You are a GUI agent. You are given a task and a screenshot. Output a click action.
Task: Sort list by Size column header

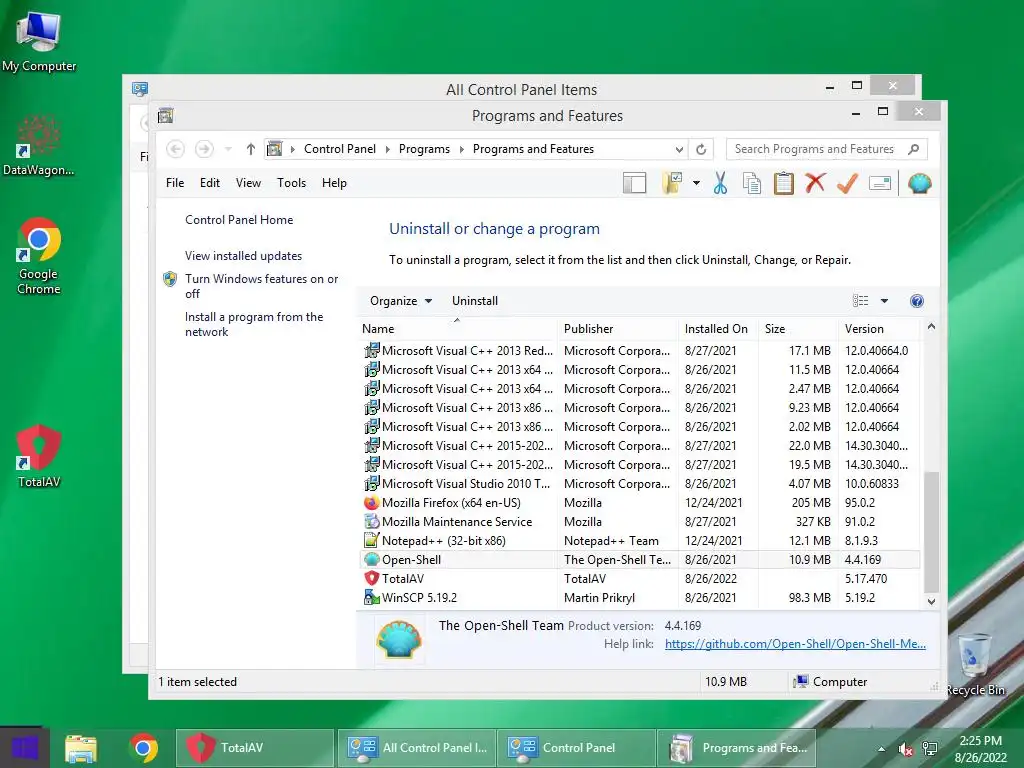[x=797, y=329]
